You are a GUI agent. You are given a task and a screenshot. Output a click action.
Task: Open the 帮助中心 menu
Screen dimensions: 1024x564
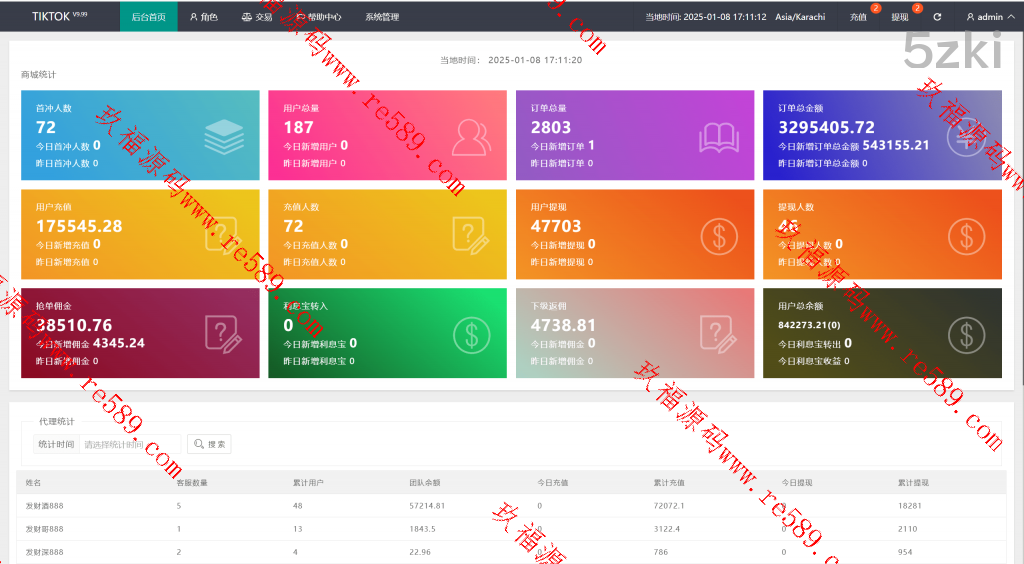(319, 17)
